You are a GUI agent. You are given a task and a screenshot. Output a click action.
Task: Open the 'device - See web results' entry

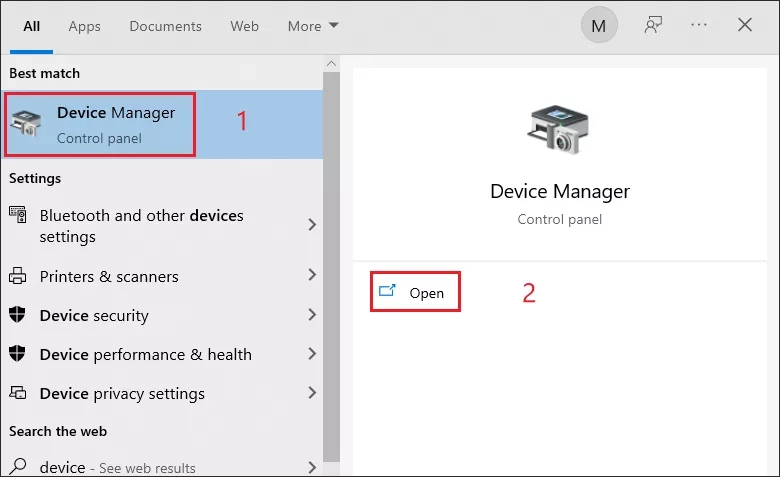pyautogui.click(x=162, y=467)
